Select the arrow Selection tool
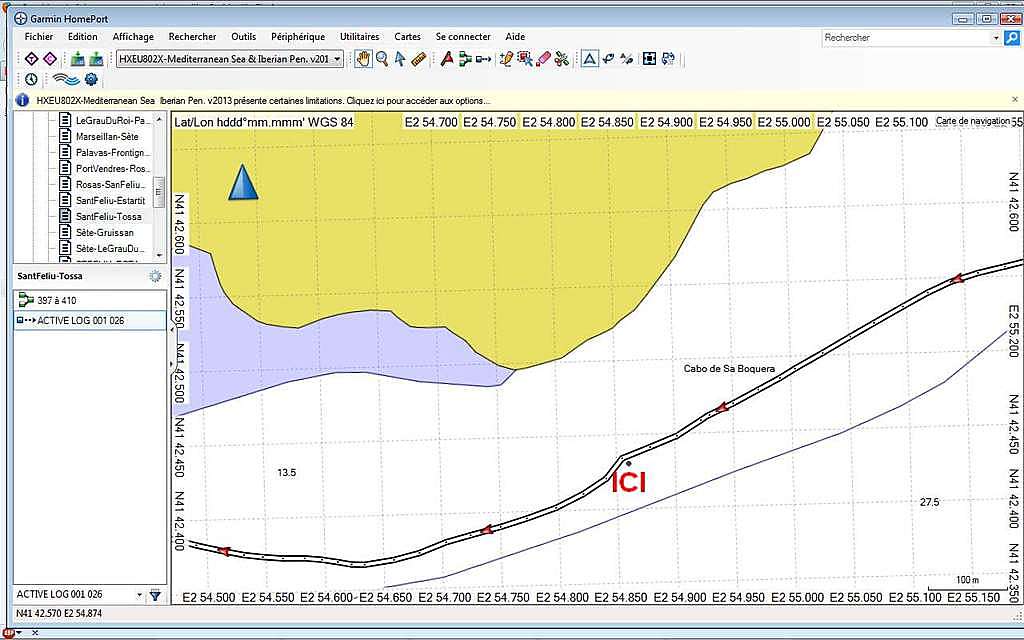The width and height of the screenshot is (1024, 640). pyautogui.click(x=400, y=59)
